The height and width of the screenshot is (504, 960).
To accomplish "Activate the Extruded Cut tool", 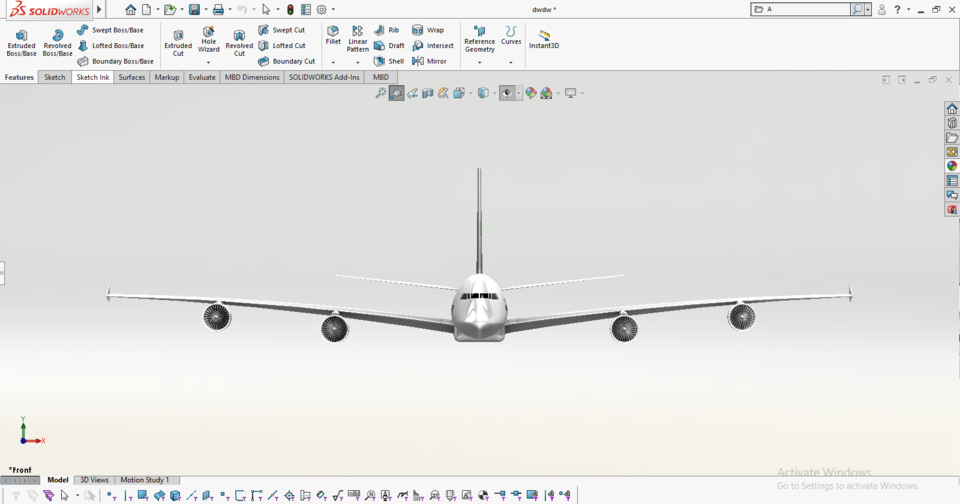I will (x=178, y=43).
